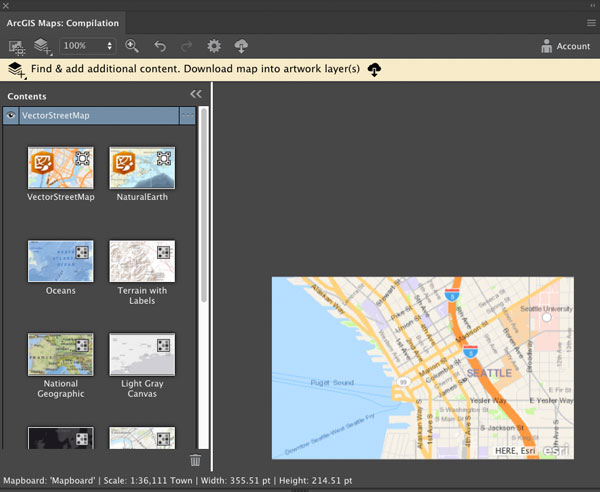This screenshot has width=600, height=492.
Task: Click the undo arrow icon
Action: coord(160,46)
